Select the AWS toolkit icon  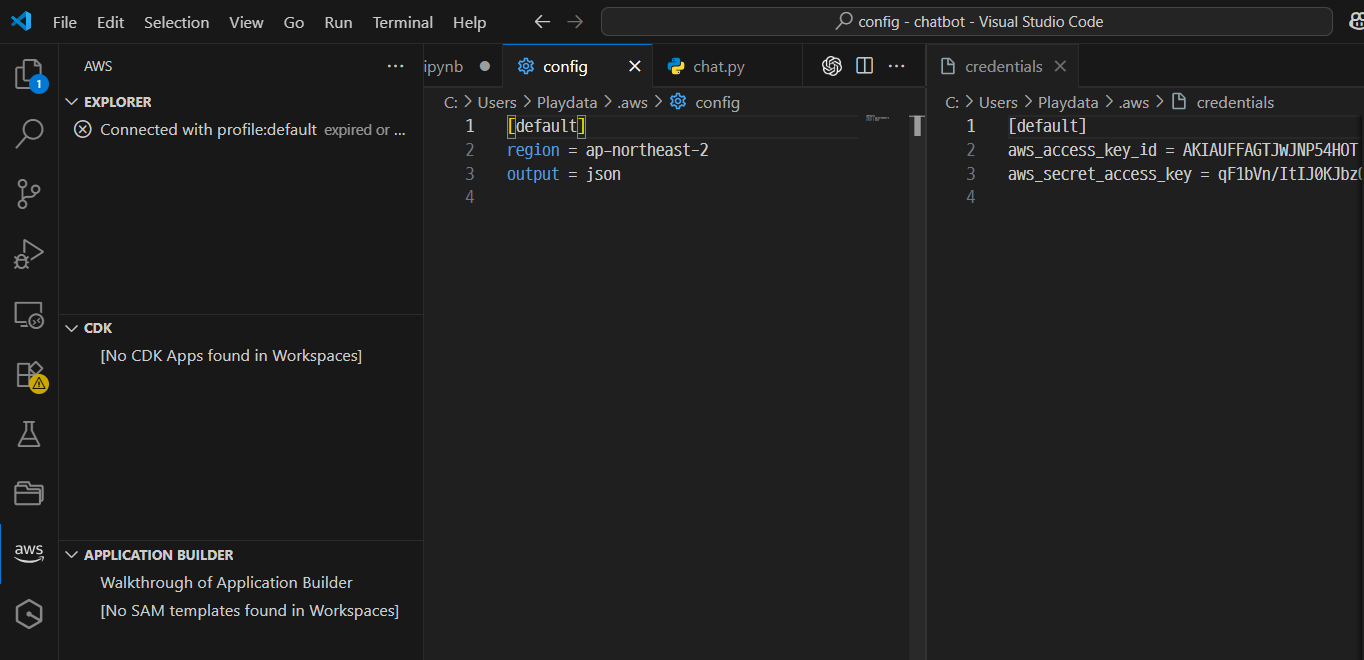29,553
